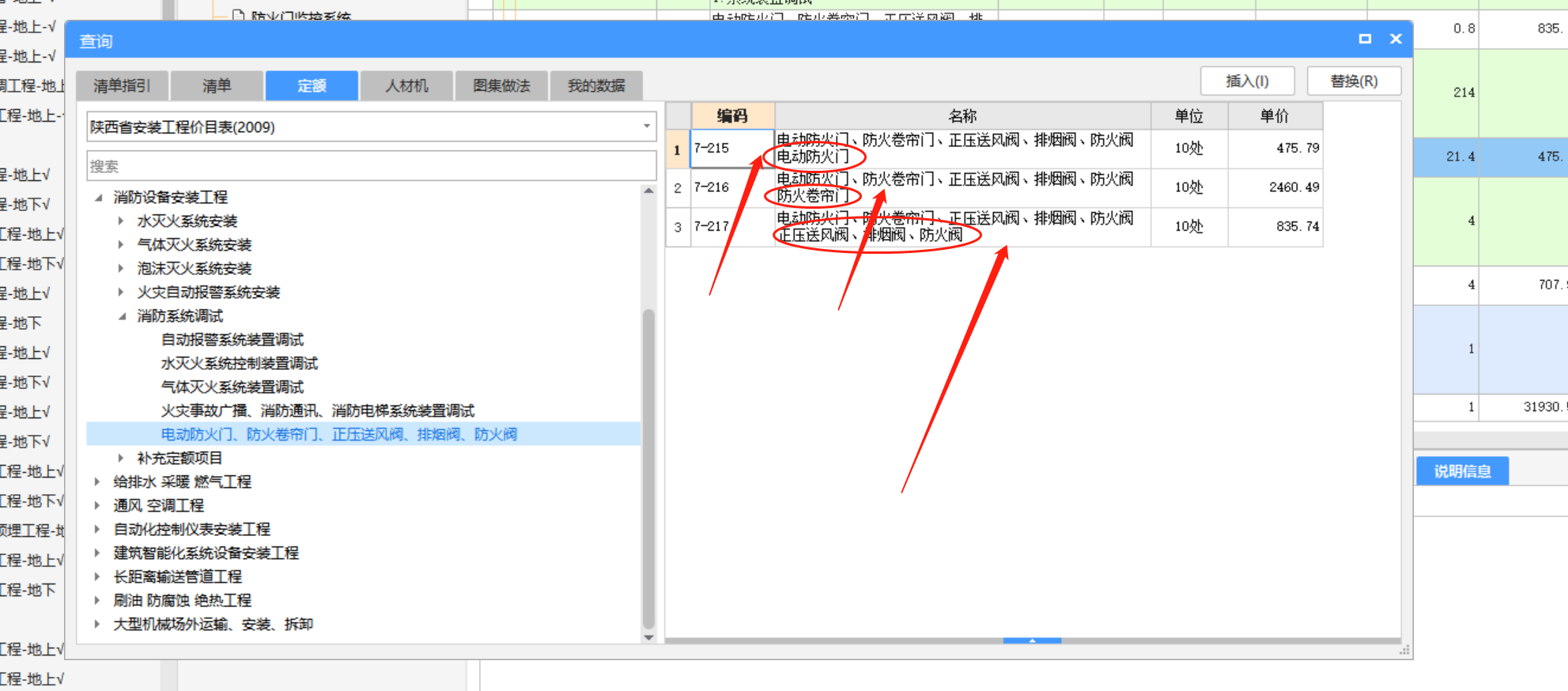Click 31930 value cell in background window

1524,407
